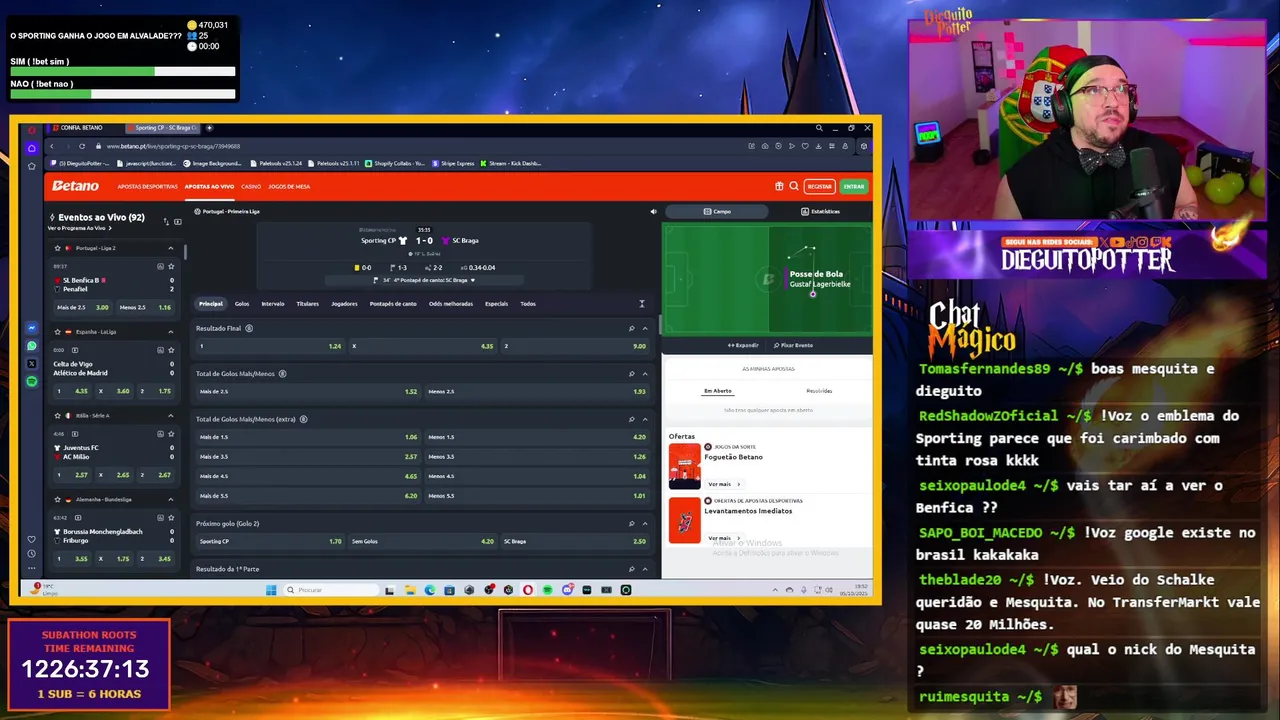Switch to Jogadores markets tab

tap(344, 304)
